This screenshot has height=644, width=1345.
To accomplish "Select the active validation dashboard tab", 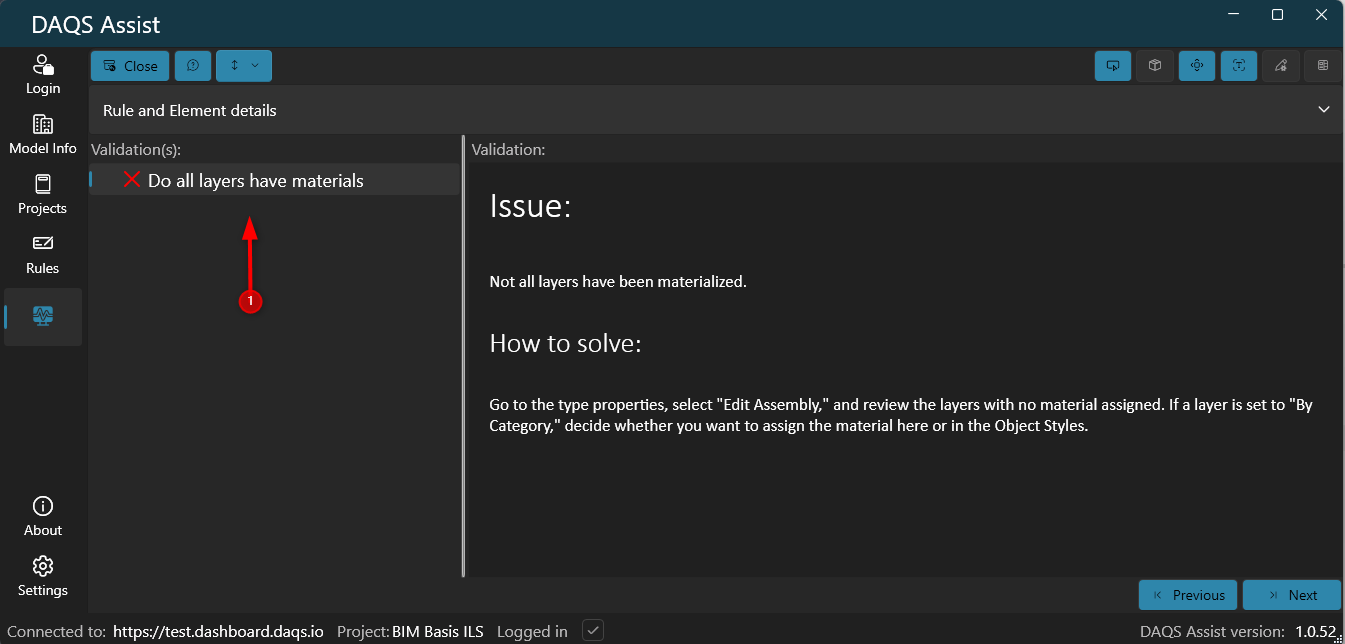I will 42,316.
